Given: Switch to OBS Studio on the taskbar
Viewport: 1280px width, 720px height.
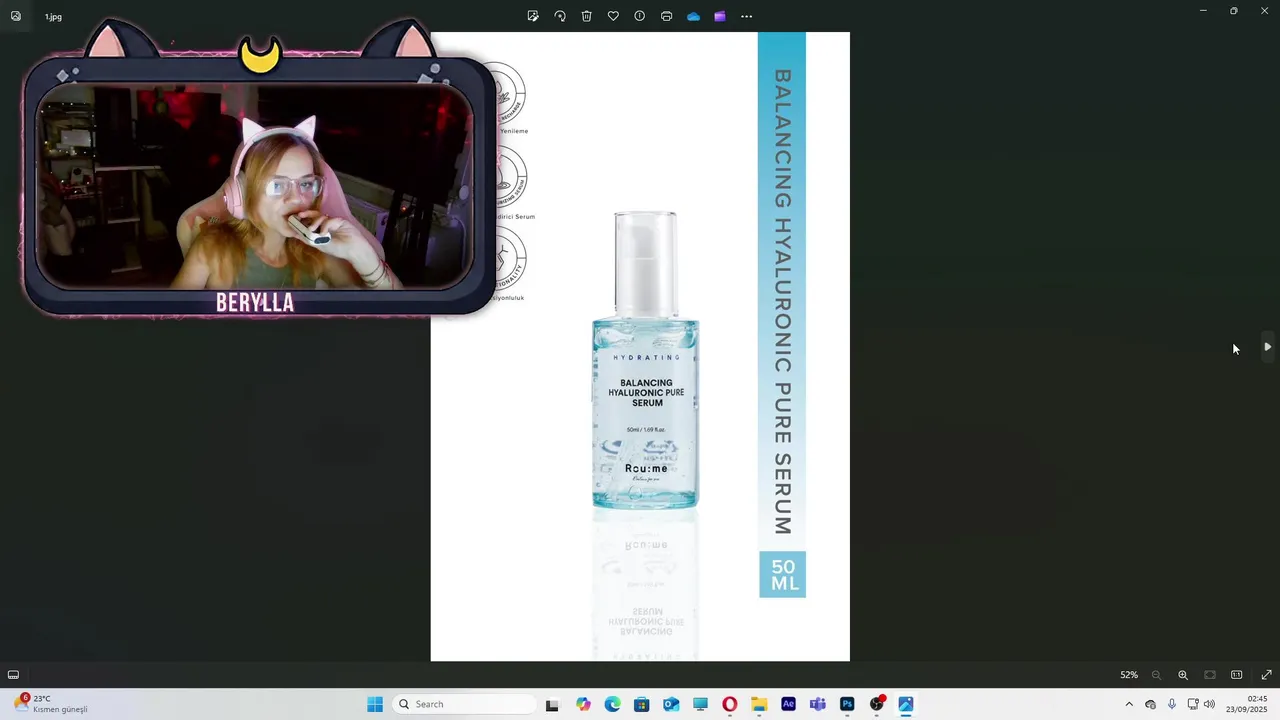Looking at the screenshot, I should pos(877,704).
